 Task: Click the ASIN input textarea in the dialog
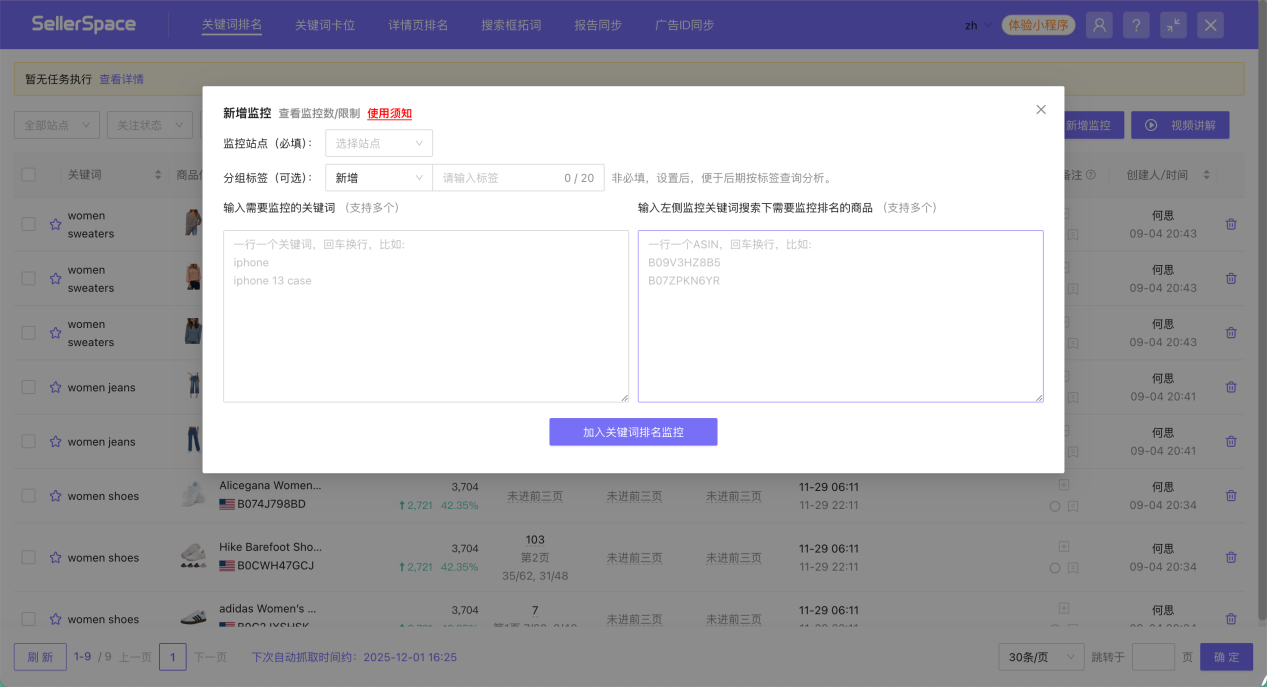(x=840, y=315)
